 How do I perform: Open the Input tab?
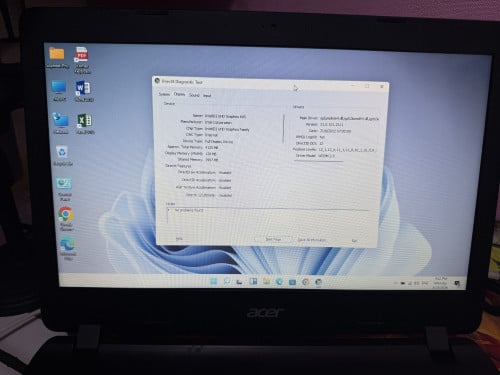(207, 96)
